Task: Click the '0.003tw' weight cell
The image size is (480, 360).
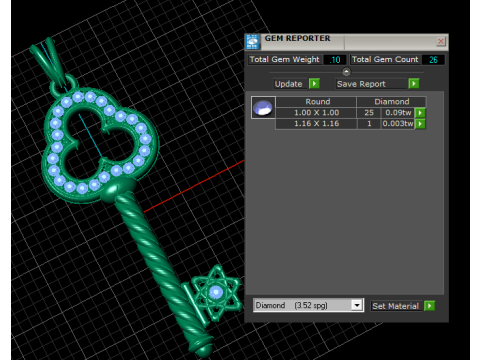Action: (398, 124)
